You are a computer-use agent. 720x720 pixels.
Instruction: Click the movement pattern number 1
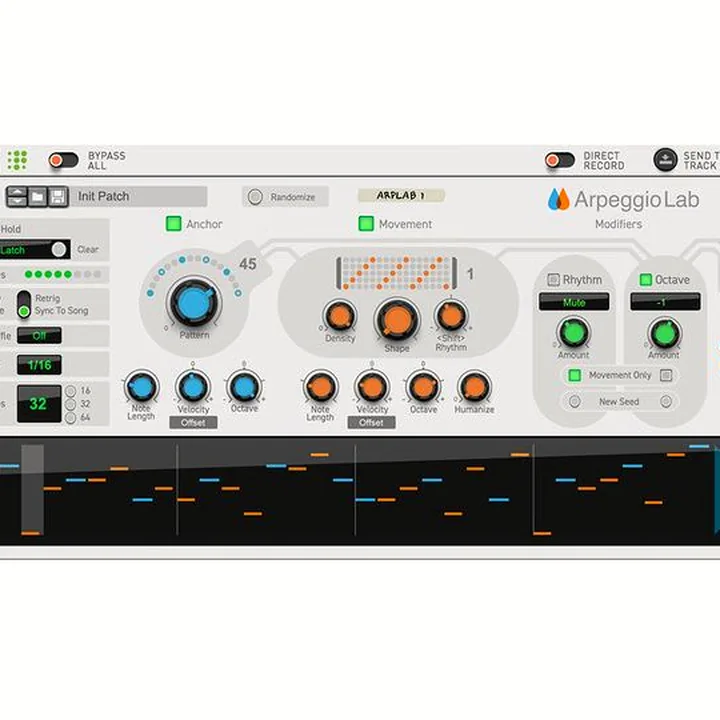[470, 274]
